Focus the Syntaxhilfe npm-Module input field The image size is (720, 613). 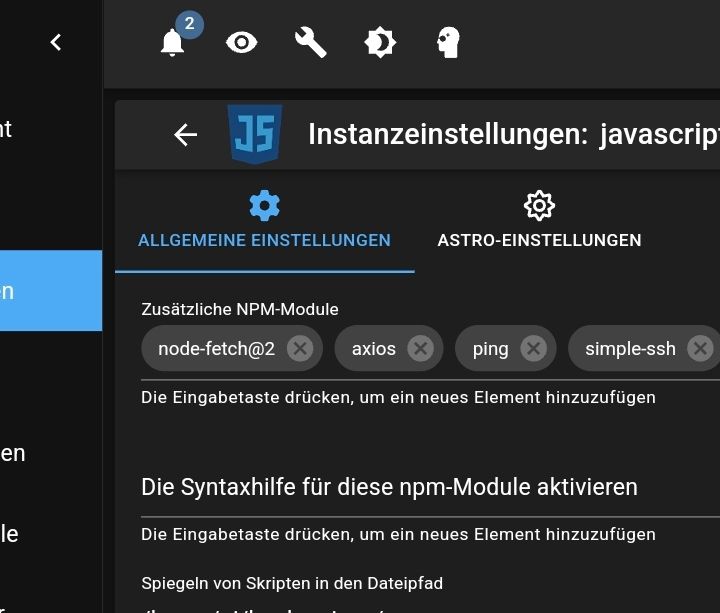click(431, 487)
